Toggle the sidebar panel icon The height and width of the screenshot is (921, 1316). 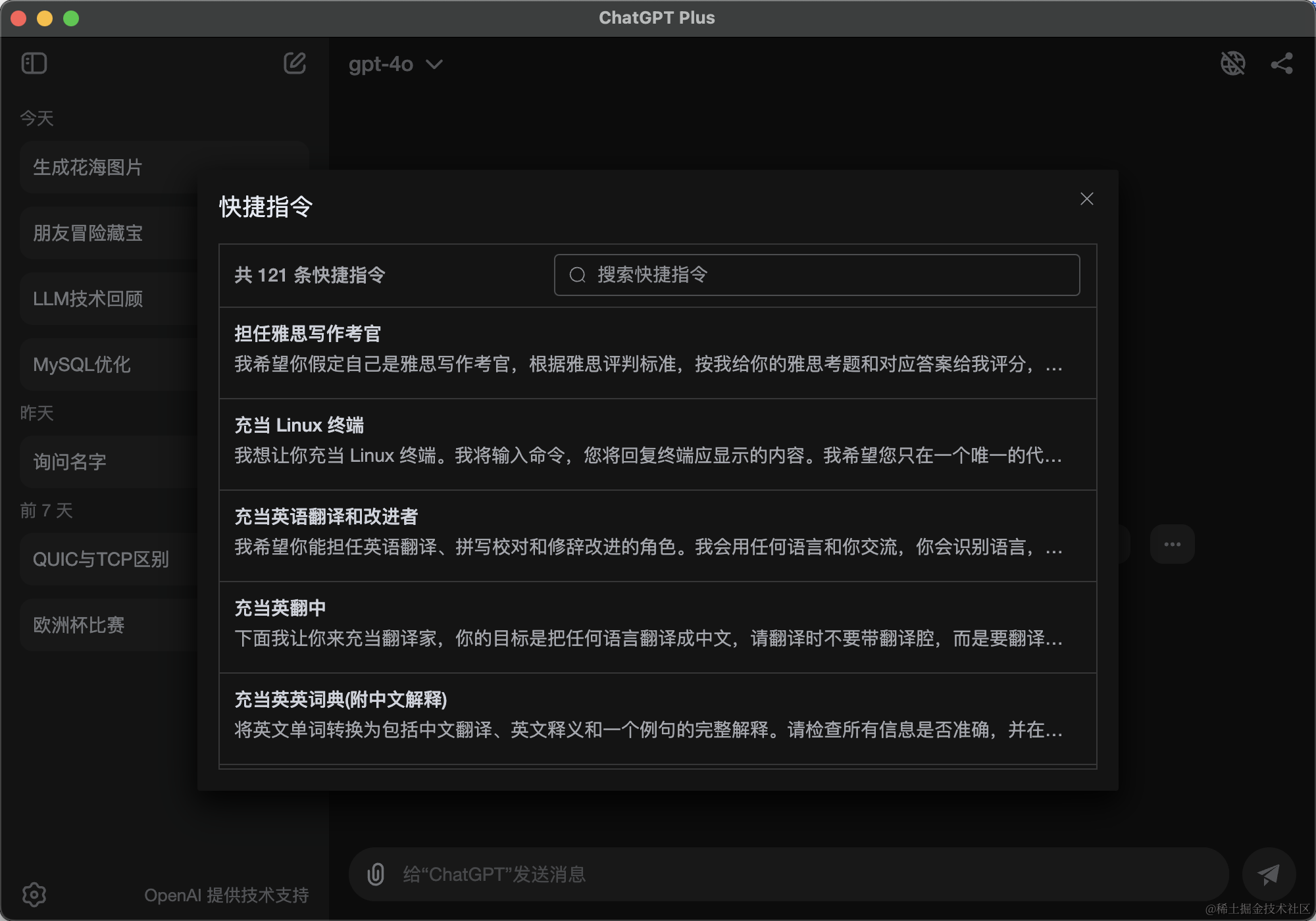tap(34, 64)
